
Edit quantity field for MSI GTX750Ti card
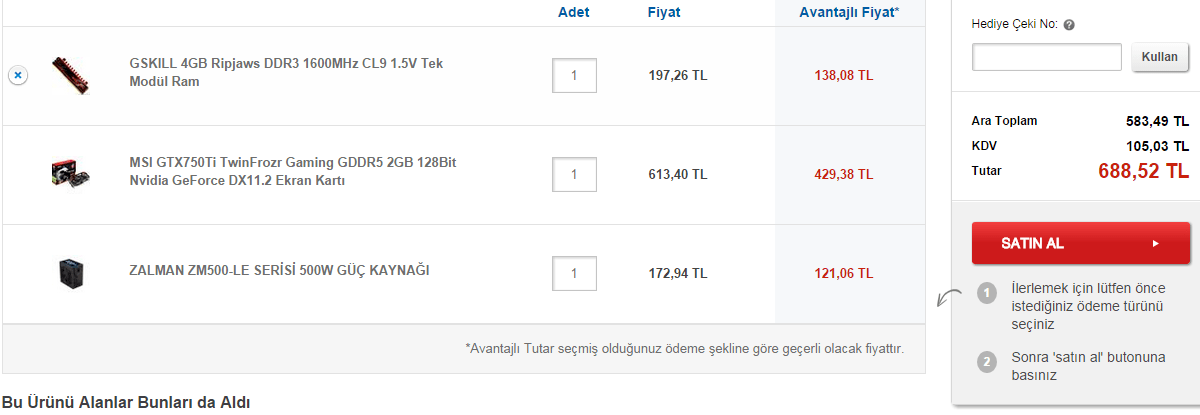pos(574,174)
